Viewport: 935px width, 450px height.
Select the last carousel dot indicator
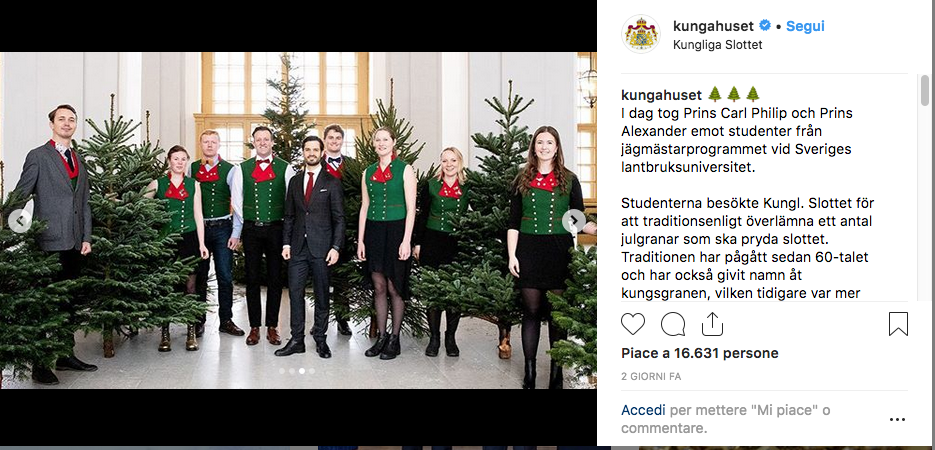pyautogui.click(x=311, y=371)
